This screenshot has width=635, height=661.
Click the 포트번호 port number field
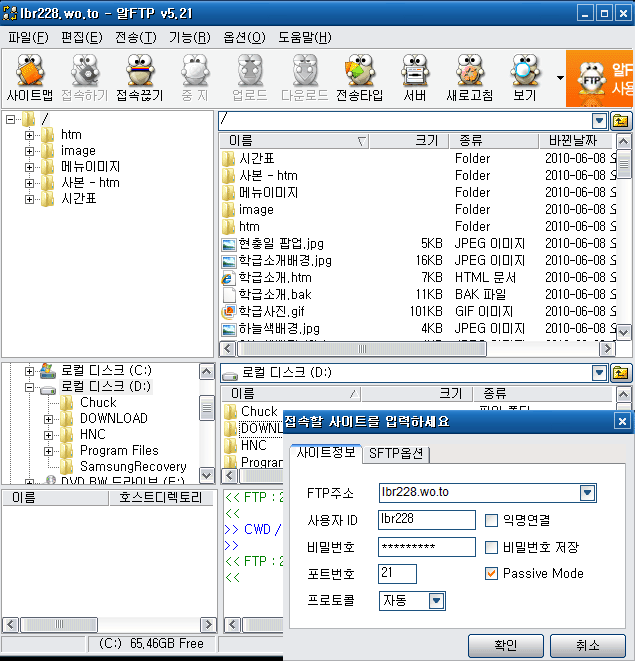(397, 574)
